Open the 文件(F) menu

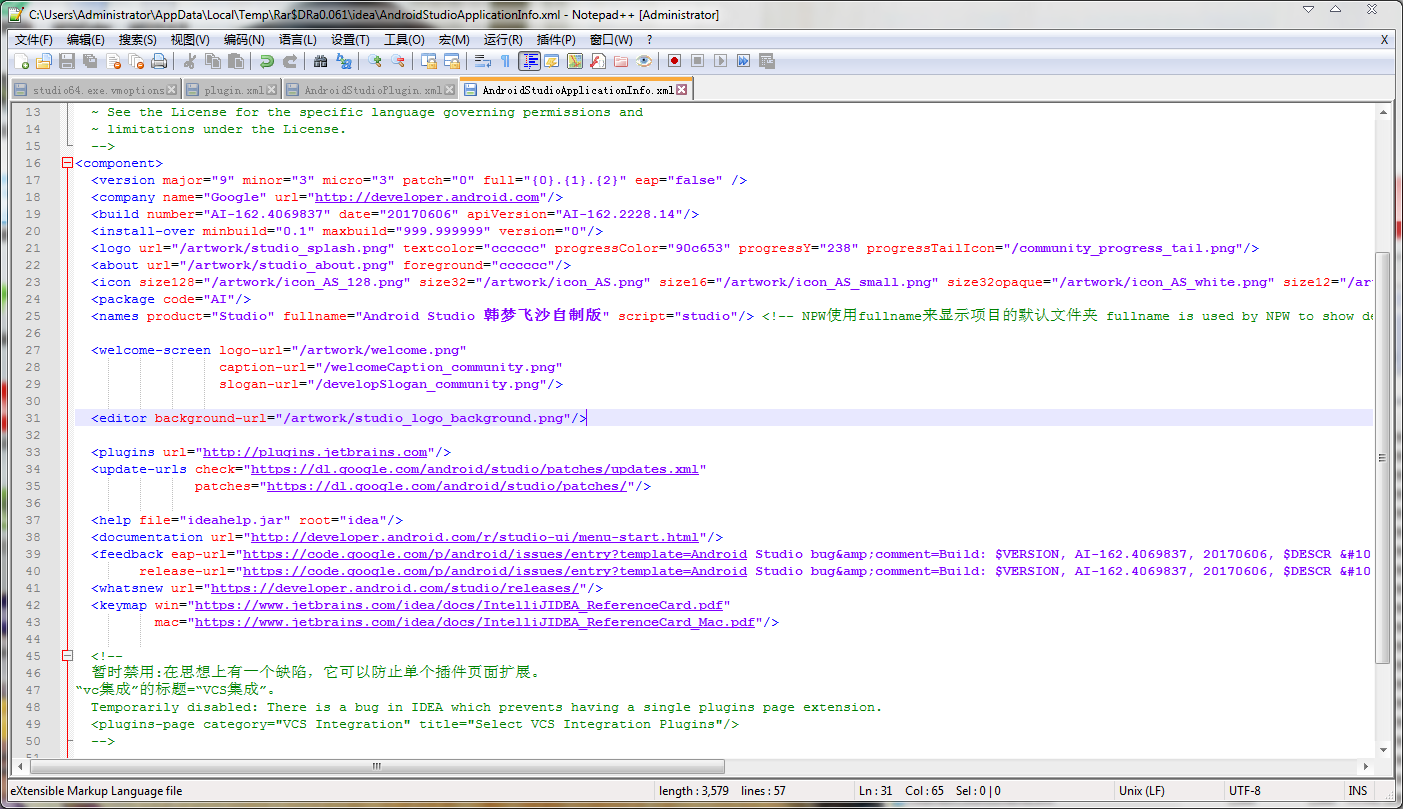point(33,40)
